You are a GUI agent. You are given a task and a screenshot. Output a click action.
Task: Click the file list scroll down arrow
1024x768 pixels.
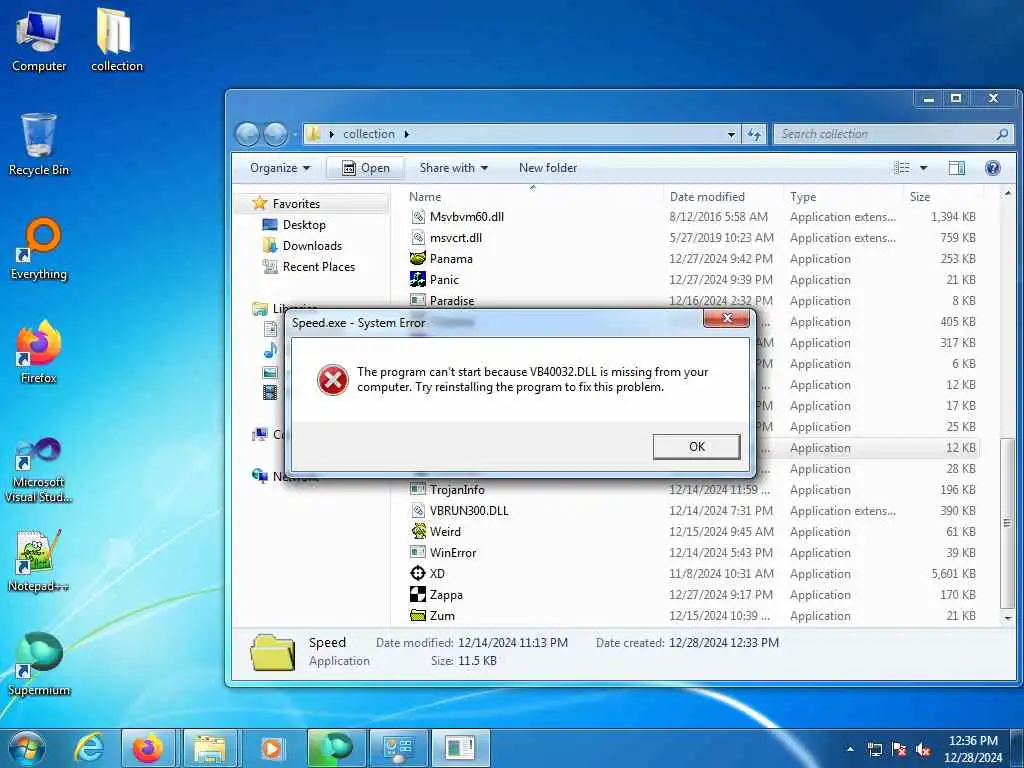1008,617
